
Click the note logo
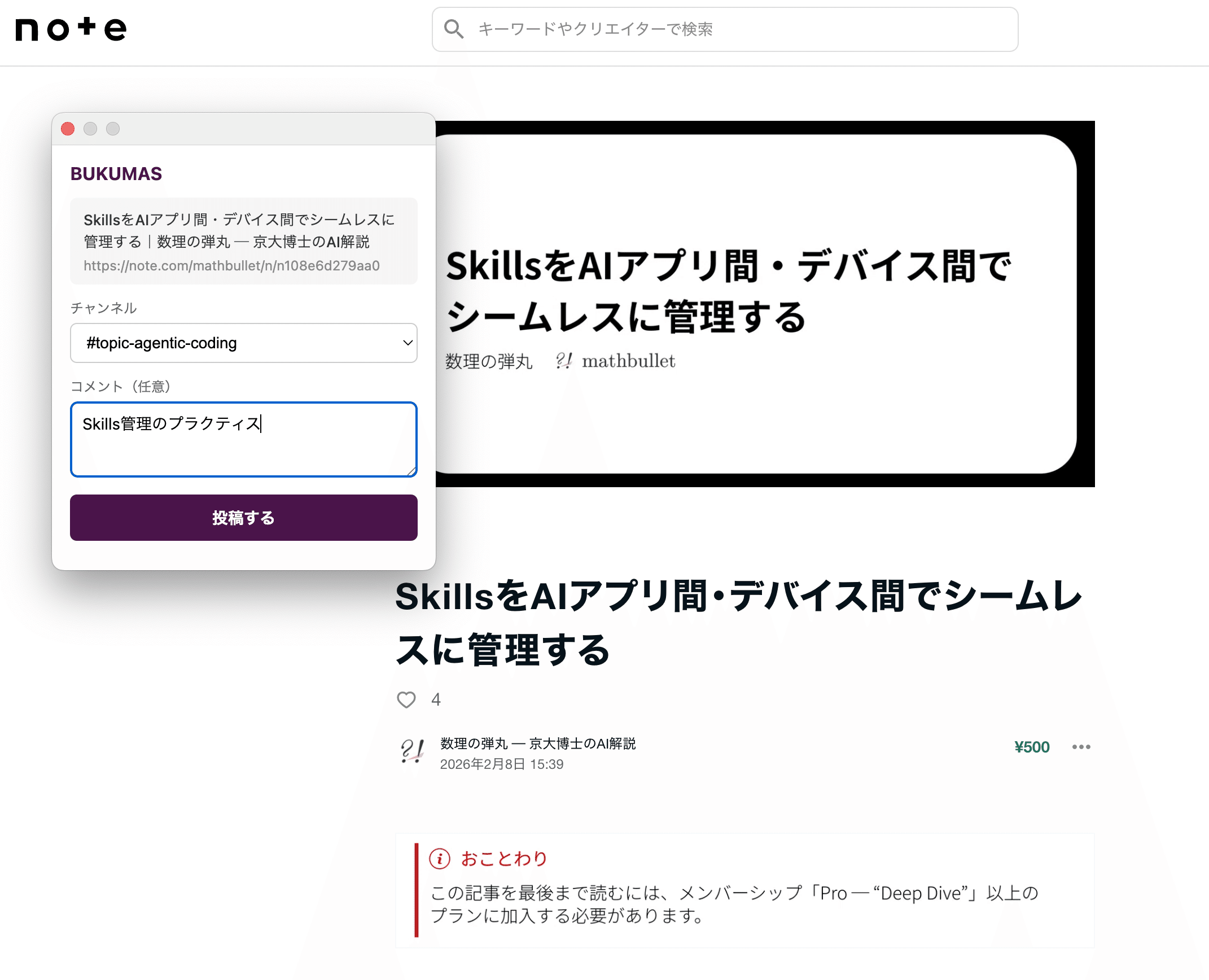[71, 29]
